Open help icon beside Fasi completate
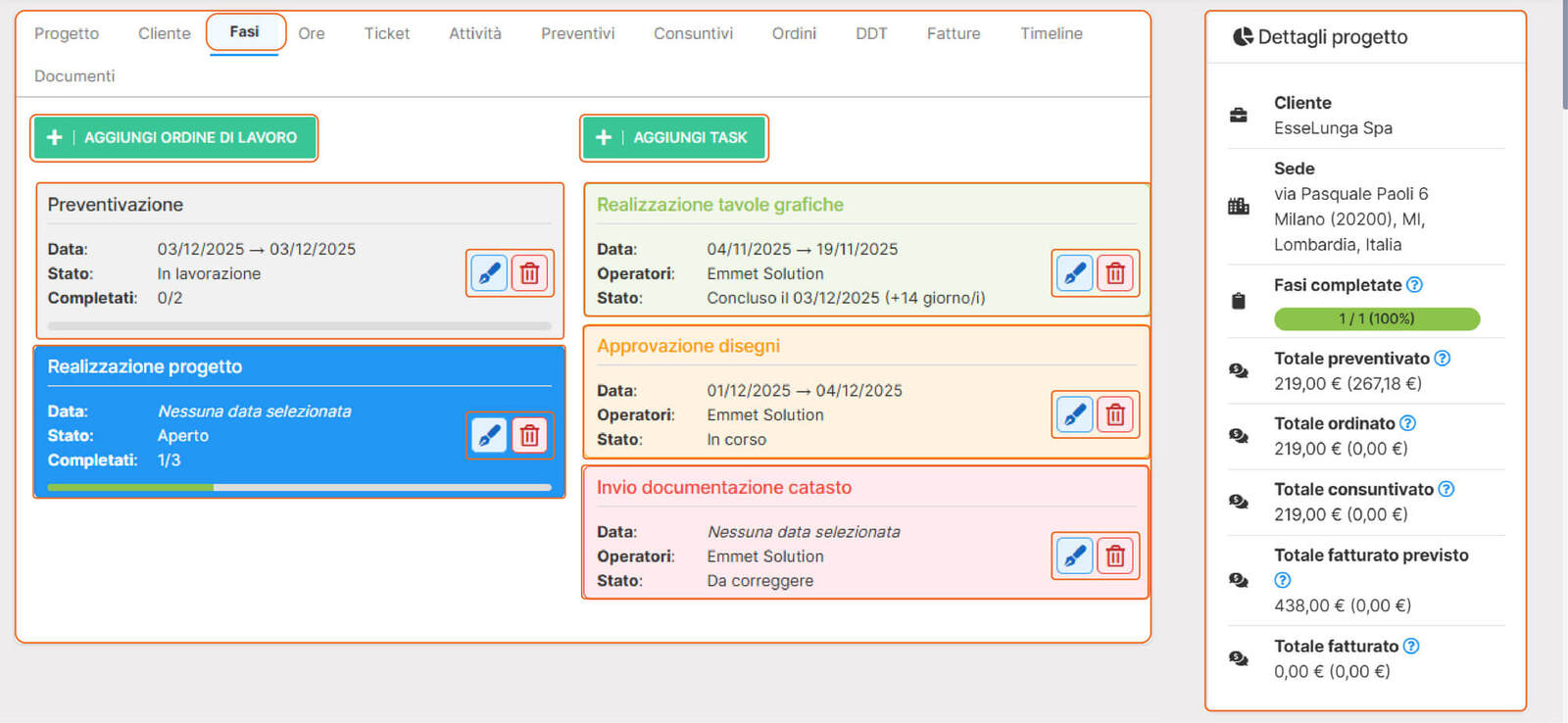Image resolution: width=1568 pixels, height=723 pixels. [x=1414, y=285]
